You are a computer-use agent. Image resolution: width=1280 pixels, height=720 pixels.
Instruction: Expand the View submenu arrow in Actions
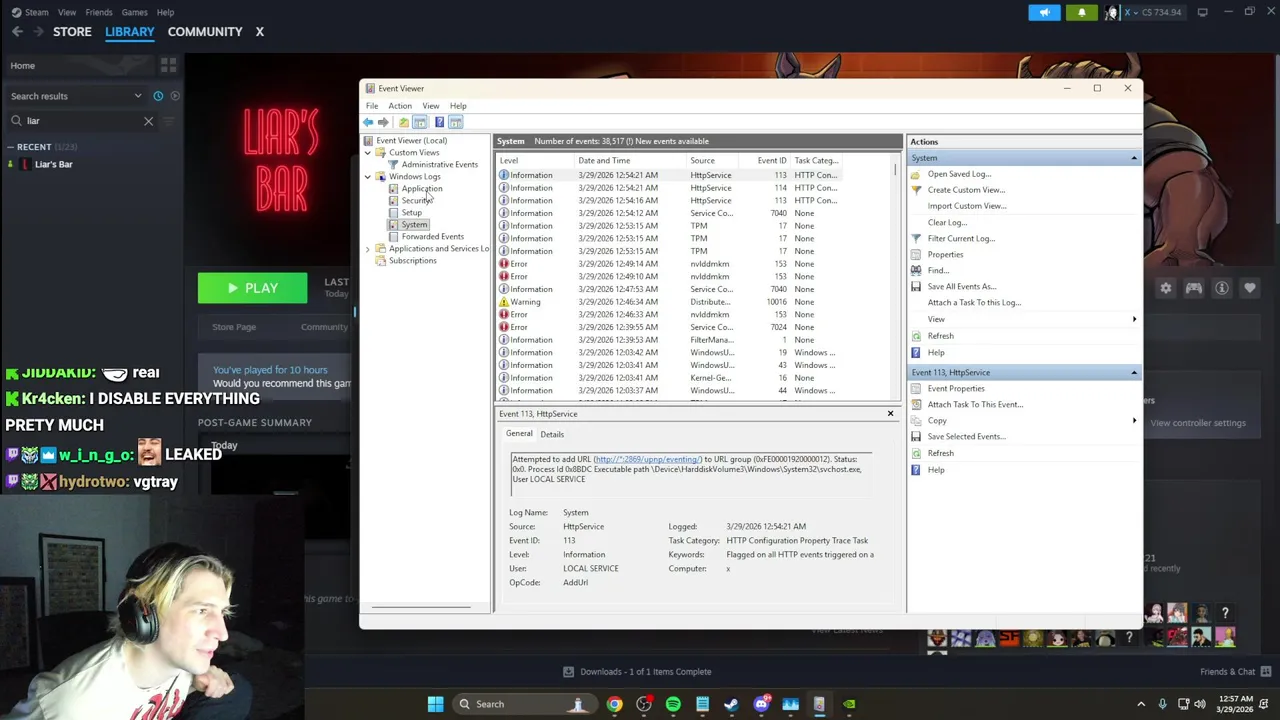pos(1134,319)
